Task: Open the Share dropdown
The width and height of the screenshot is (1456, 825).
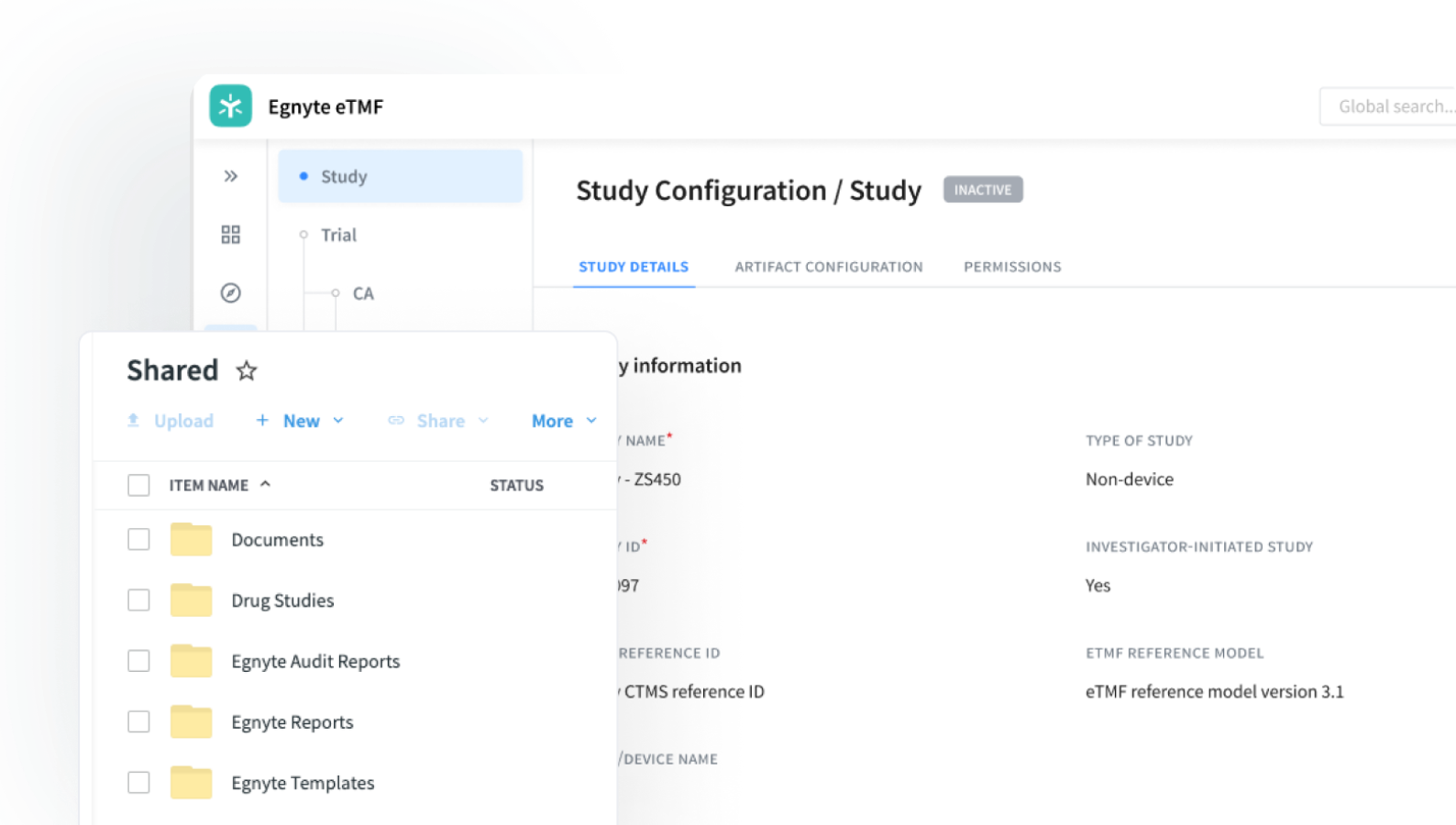Action: point(439,421)
